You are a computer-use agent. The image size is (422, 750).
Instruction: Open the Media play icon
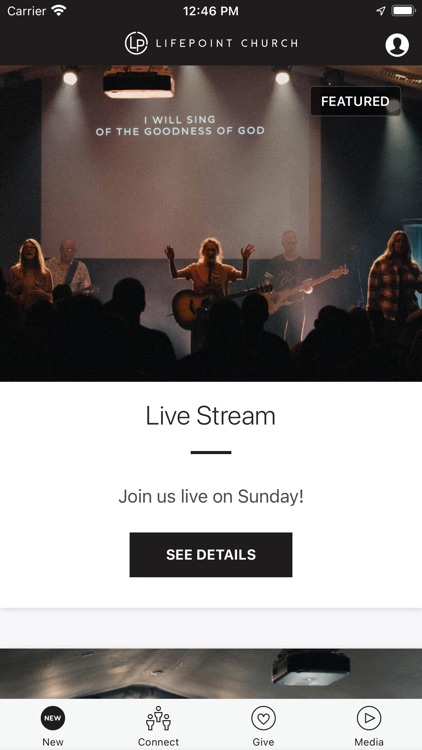tap(369, 718)
